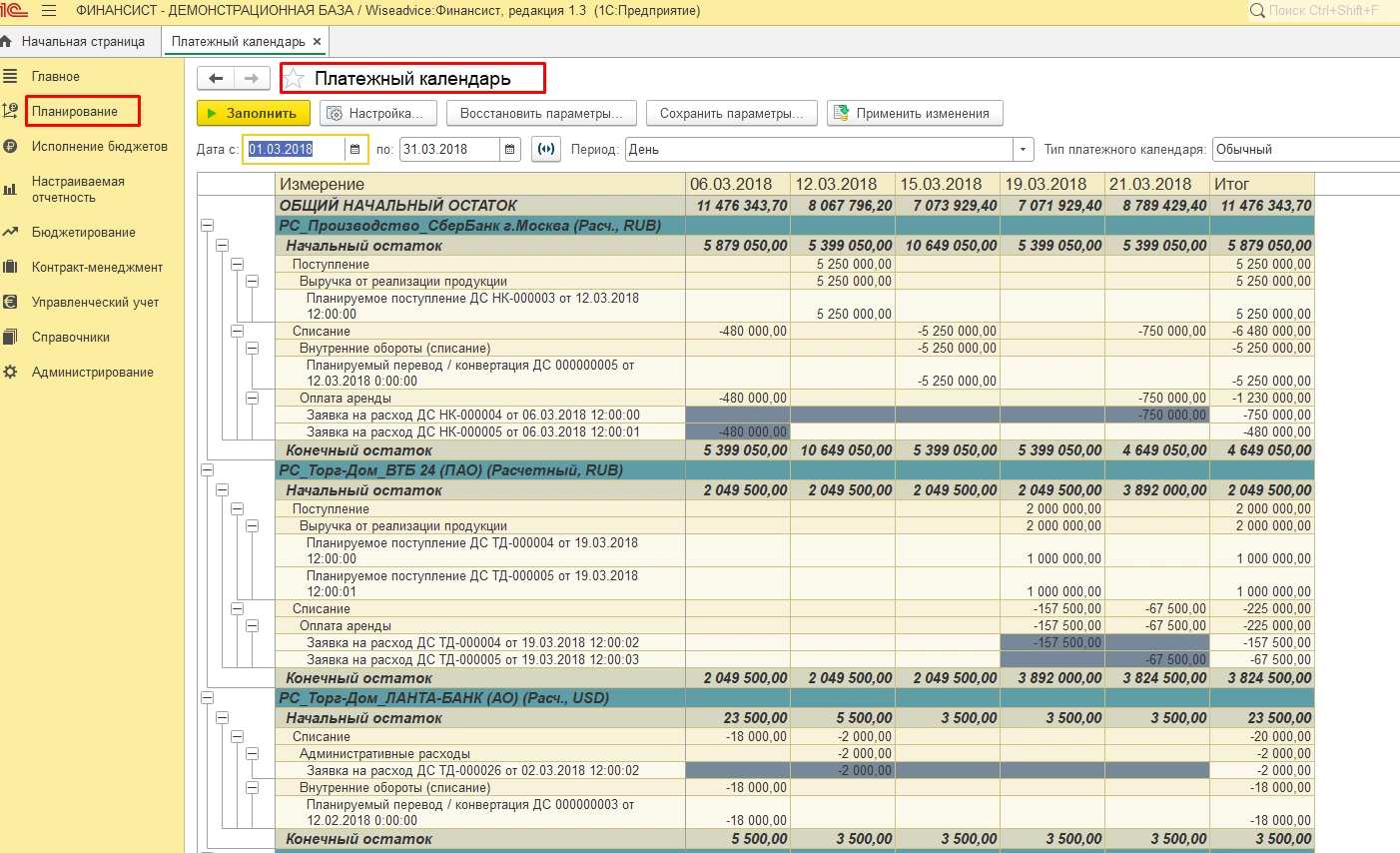This screenshot has height=853, width=1400.
Task: Open the Период dropdown list
Action: (1023, 150)
